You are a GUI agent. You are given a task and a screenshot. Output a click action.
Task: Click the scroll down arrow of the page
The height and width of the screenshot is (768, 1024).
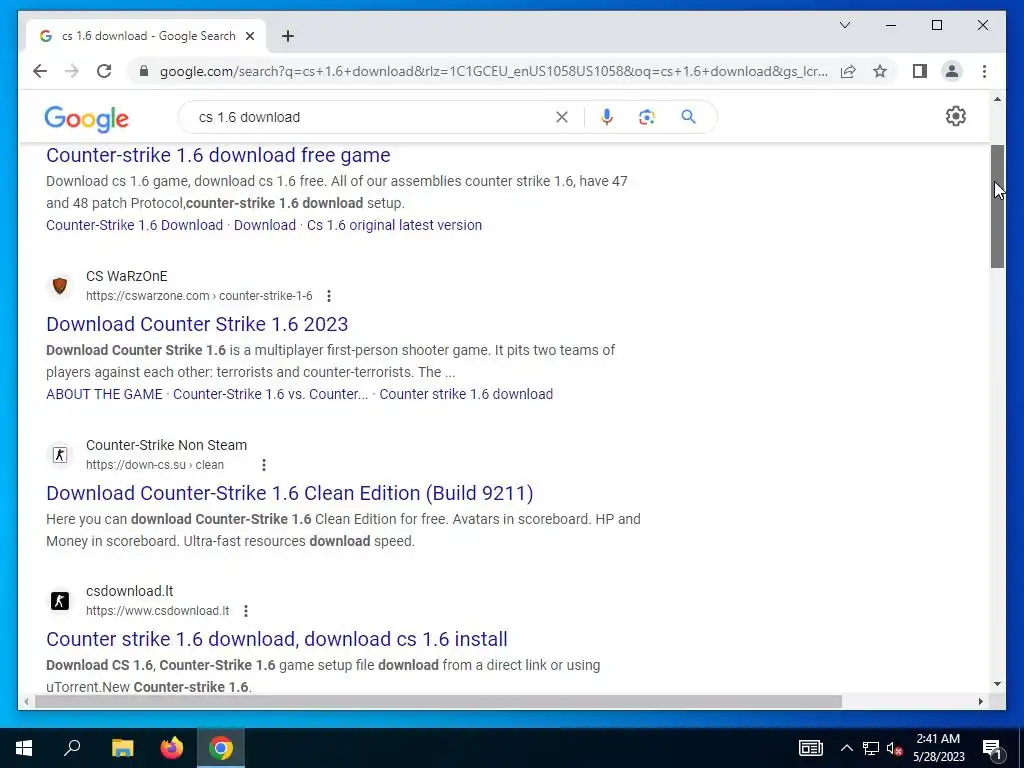997,684
